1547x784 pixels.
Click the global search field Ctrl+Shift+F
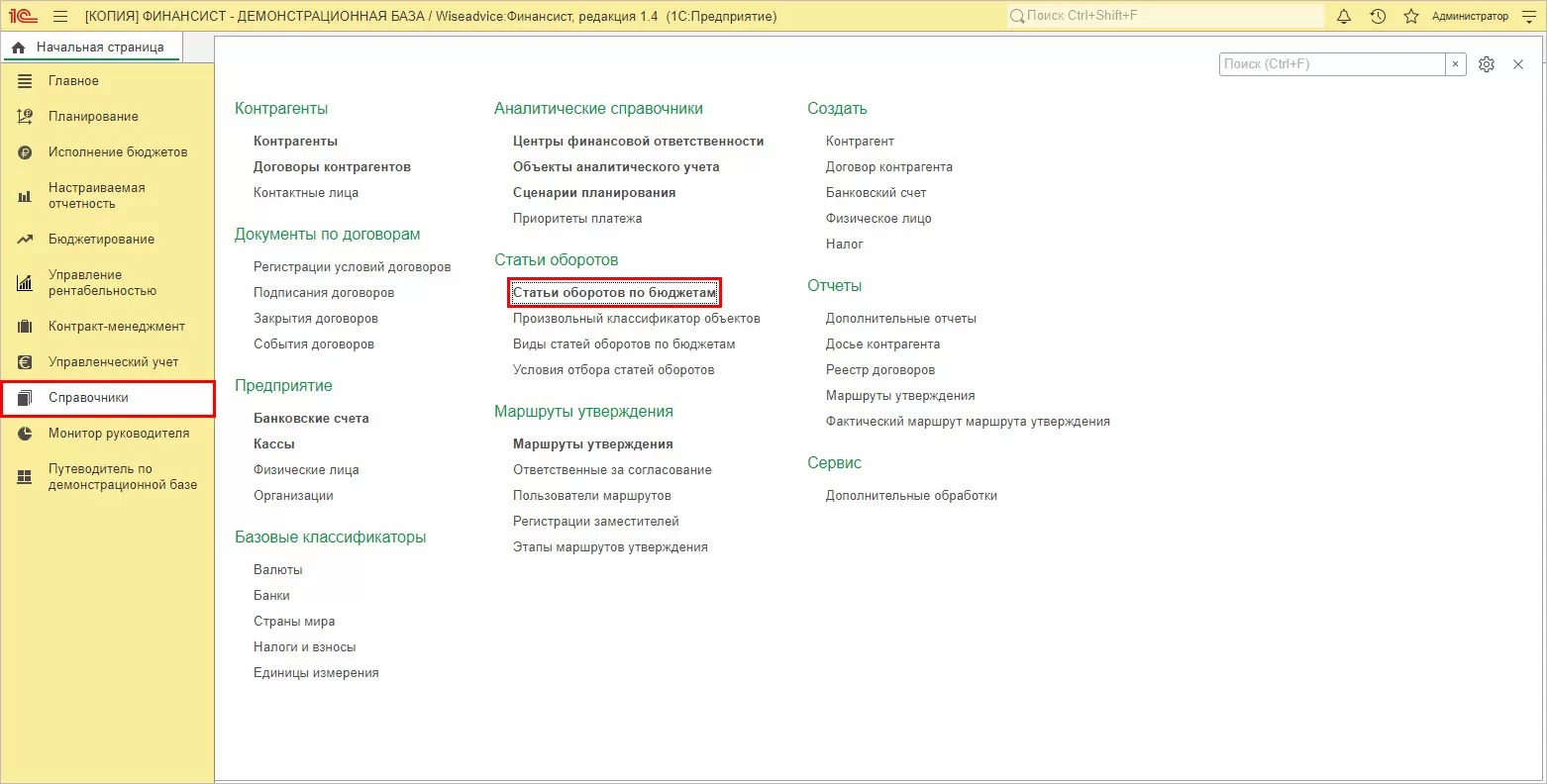1165,16
